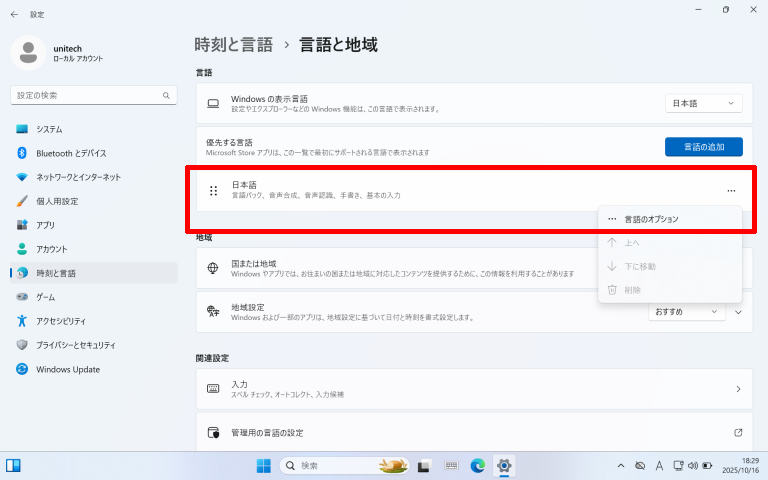Viewport: 768px width, 480px height.
Task: Open 管理用の言語の設定 external link
Action: pos(472,433)
